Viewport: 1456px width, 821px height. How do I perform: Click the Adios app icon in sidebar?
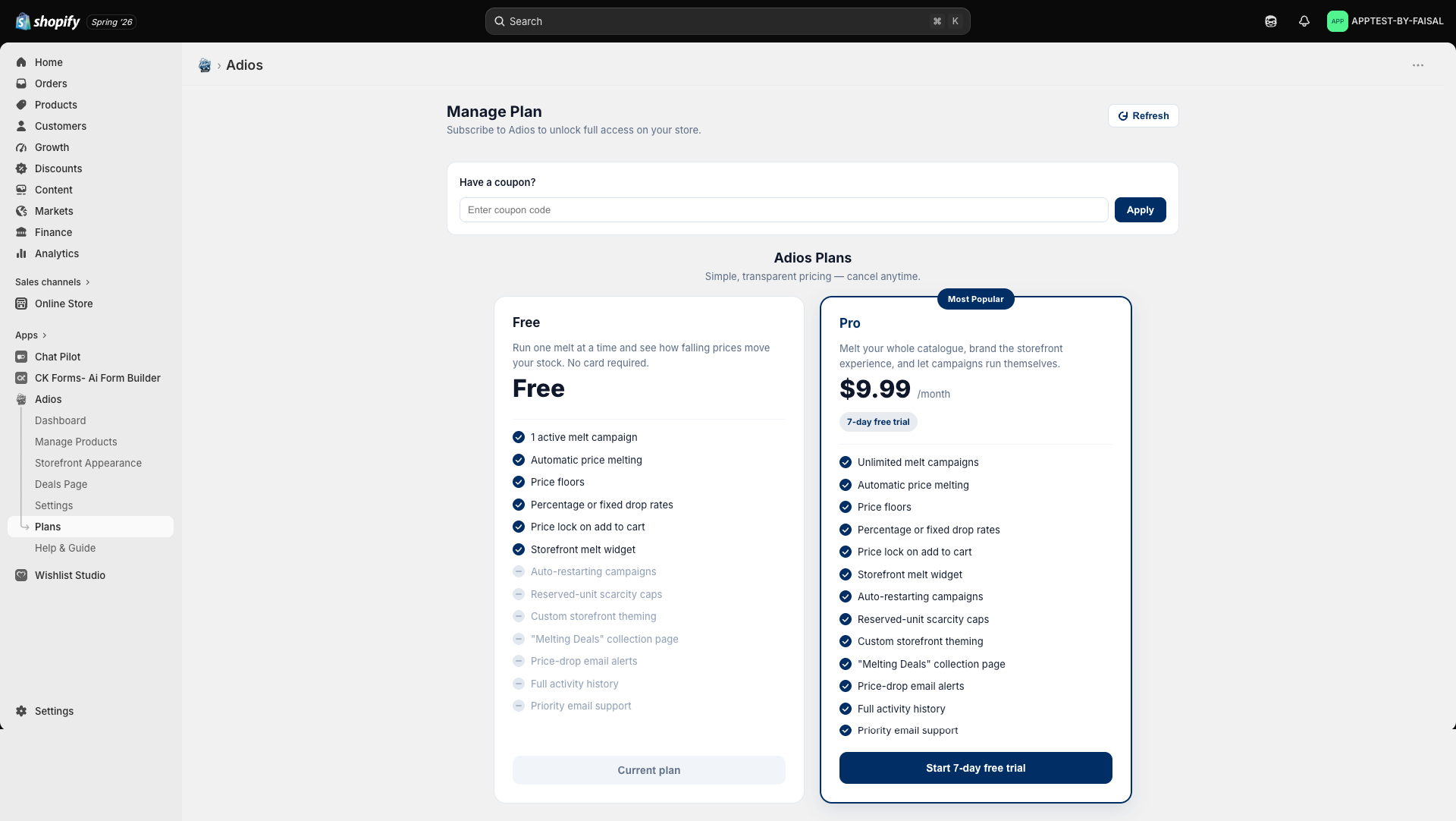(x=21, y=399)
